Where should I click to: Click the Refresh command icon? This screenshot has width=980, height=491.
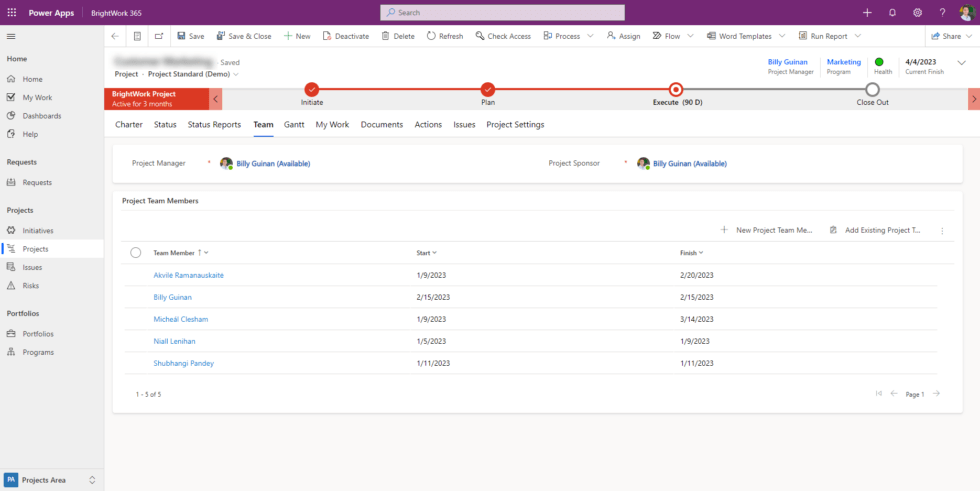tap(431, 36)
